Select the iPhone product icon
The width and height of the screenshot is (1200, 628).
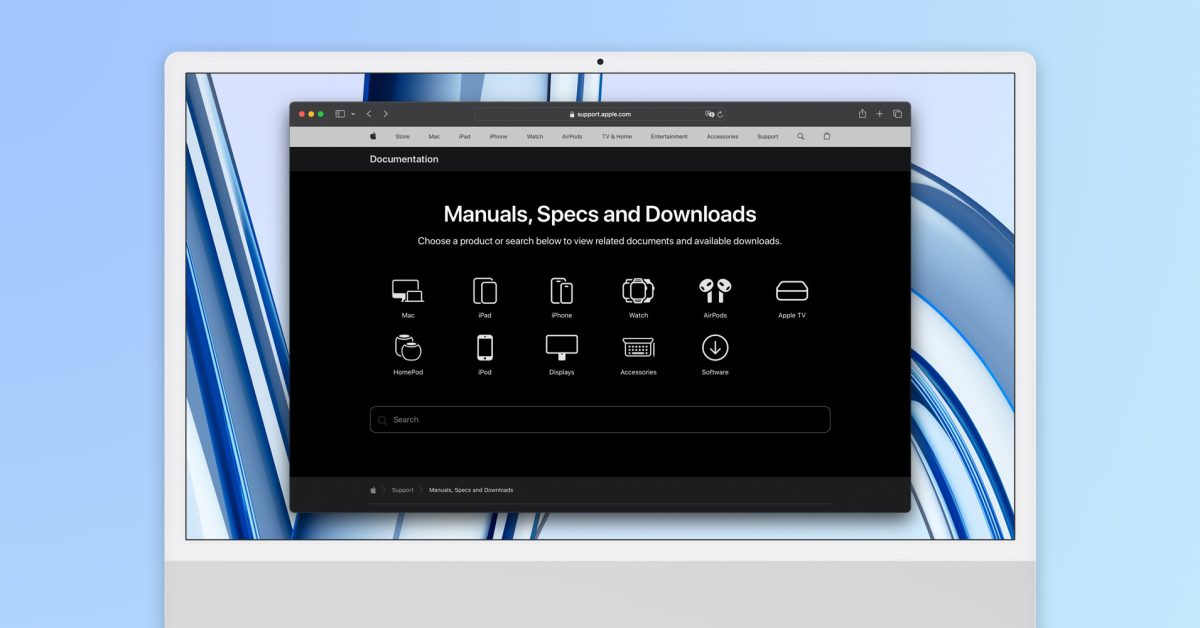pyautogui.click(x=562, y=291)
